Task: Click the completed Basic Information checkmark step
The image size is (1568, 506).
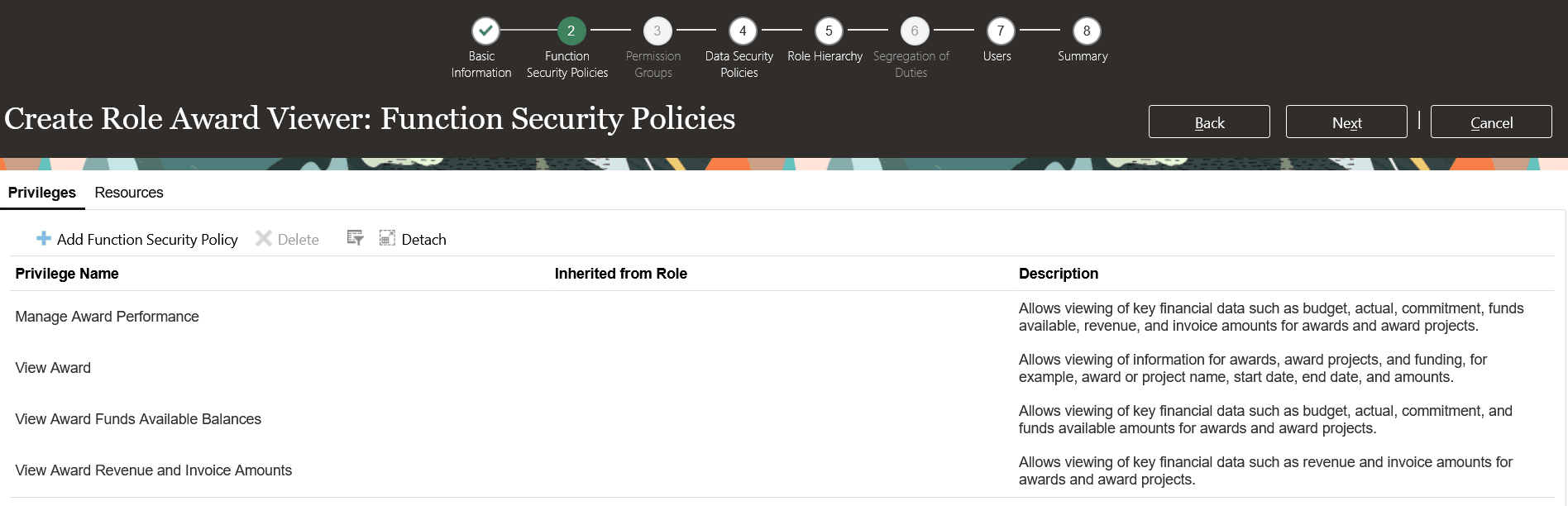Action: (x=485, y=31)
